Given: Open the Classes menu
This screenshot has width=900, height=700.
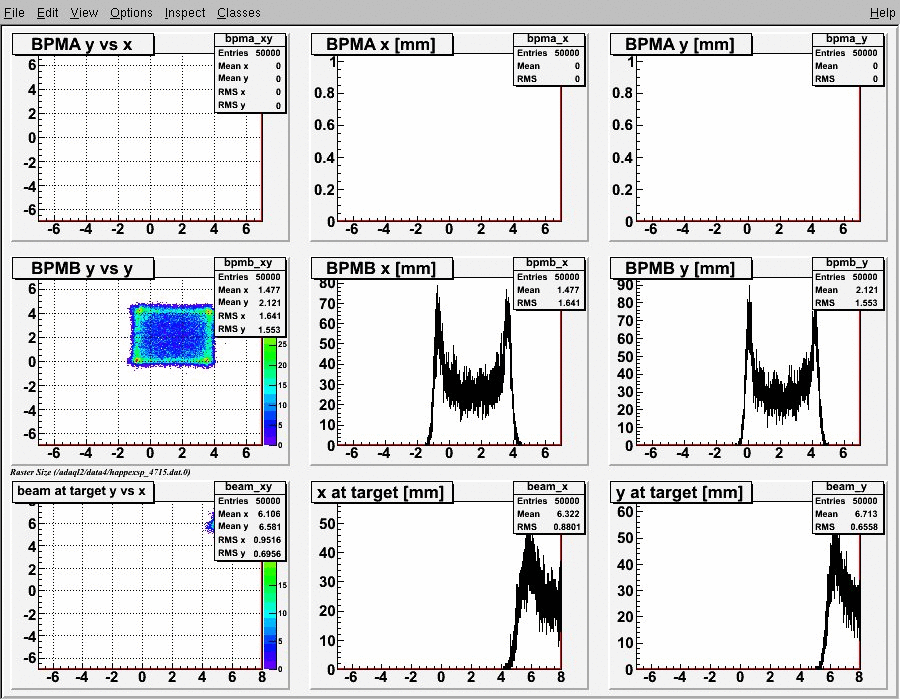Looking at the screenshot, I should (239, 13).
